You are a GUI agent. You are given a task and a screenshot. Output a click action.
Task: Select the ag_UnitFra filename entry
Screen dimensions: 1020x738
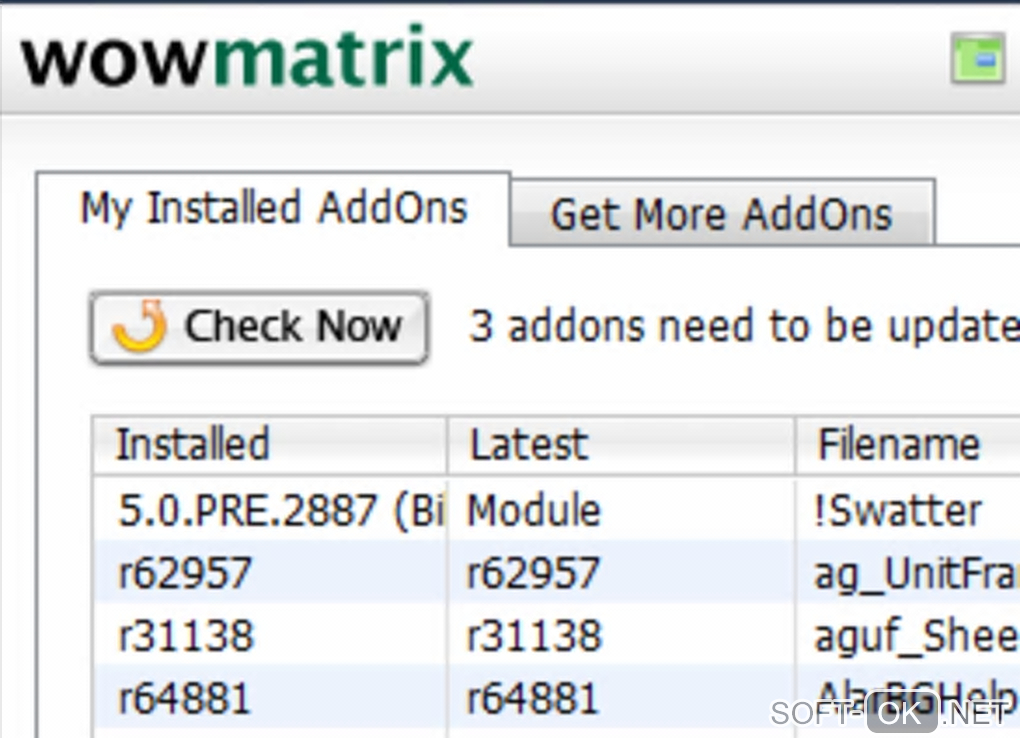tap(907, 573)
